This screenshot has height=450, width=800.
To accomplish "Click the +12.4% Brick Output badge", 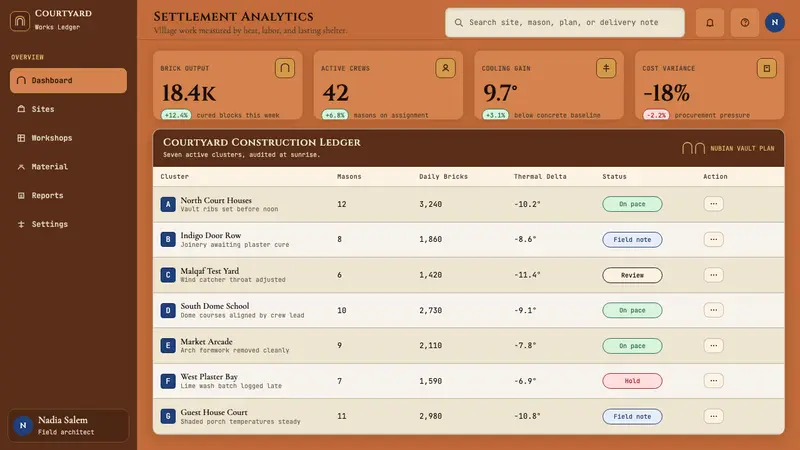I will coord(176,115).
